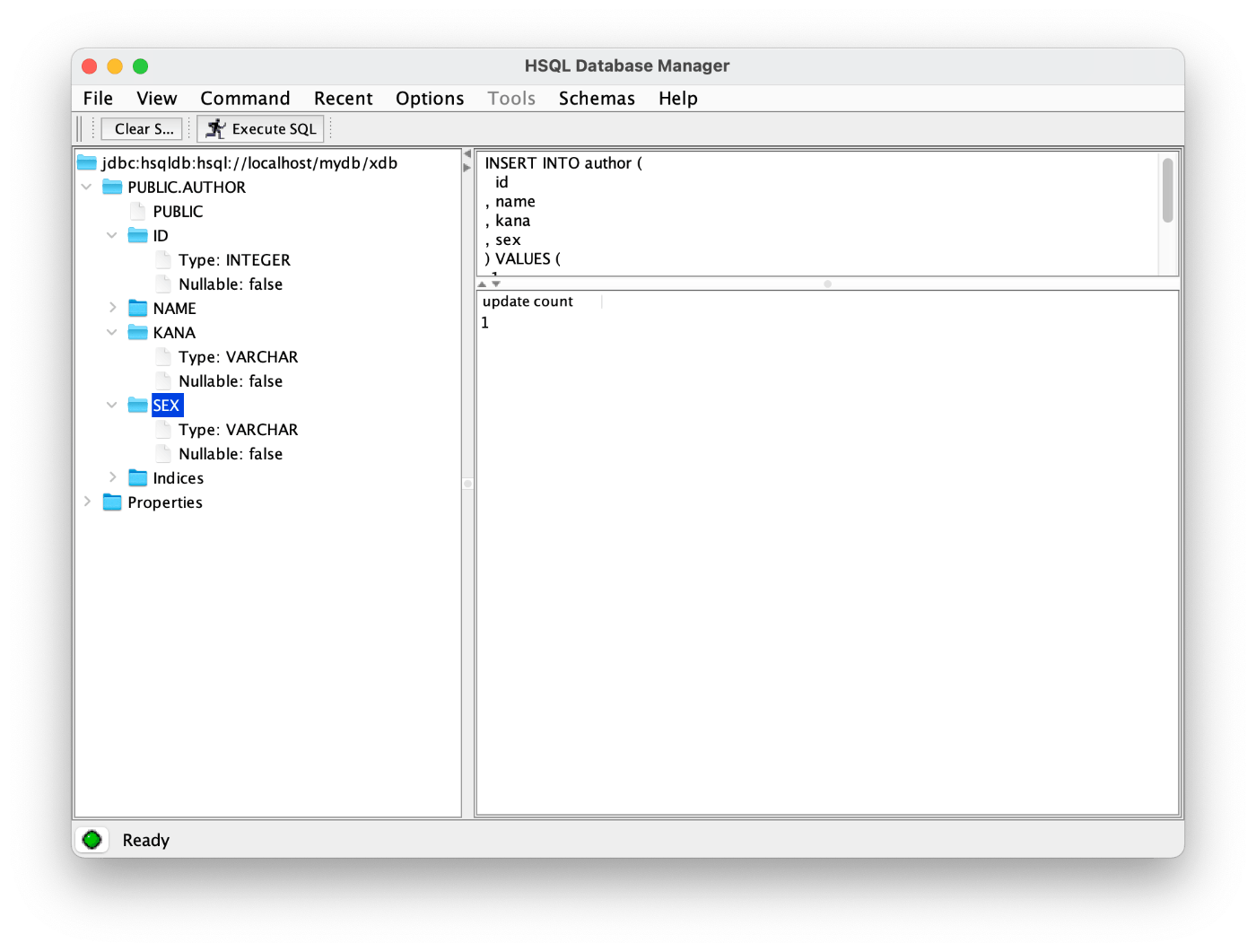Select the Type: INTEGER row
Viewport: 1256px width, 952px height.
(234, 259)
